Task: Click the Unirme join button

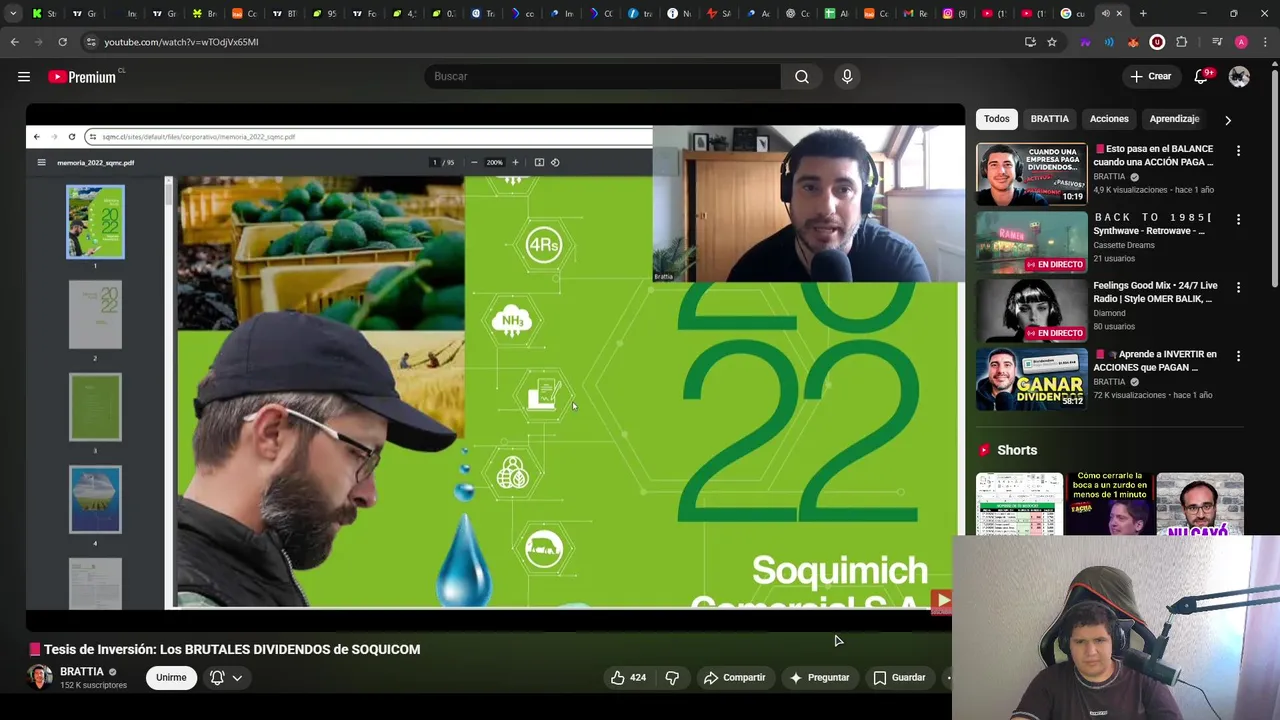Action: click(171, 678)
